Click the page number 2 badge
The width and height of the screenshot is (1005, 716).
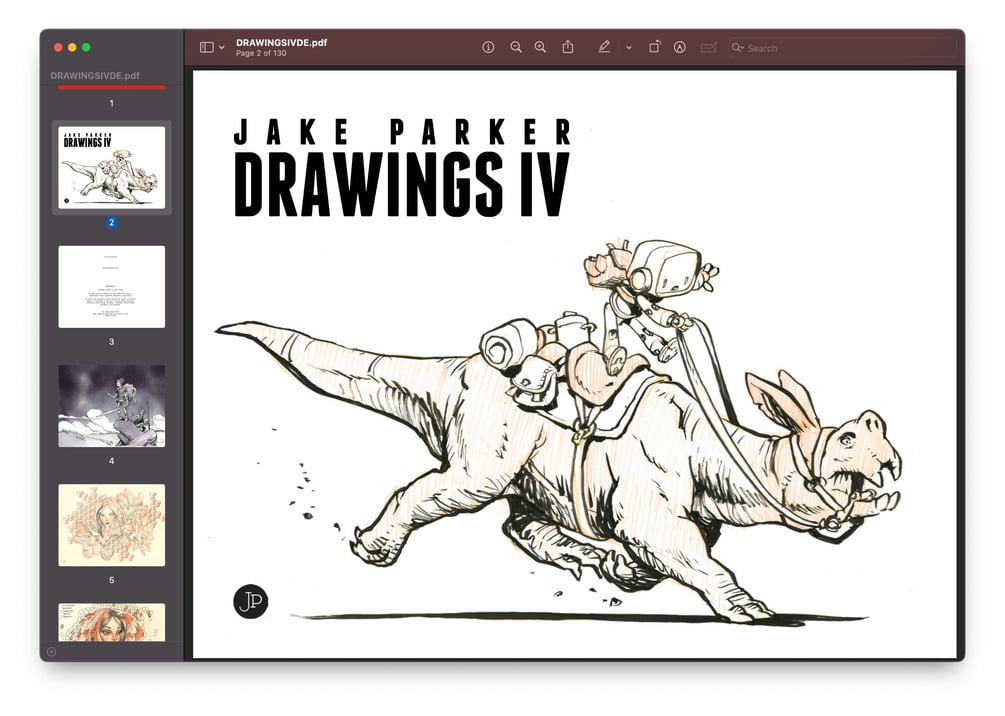[112, 222]
